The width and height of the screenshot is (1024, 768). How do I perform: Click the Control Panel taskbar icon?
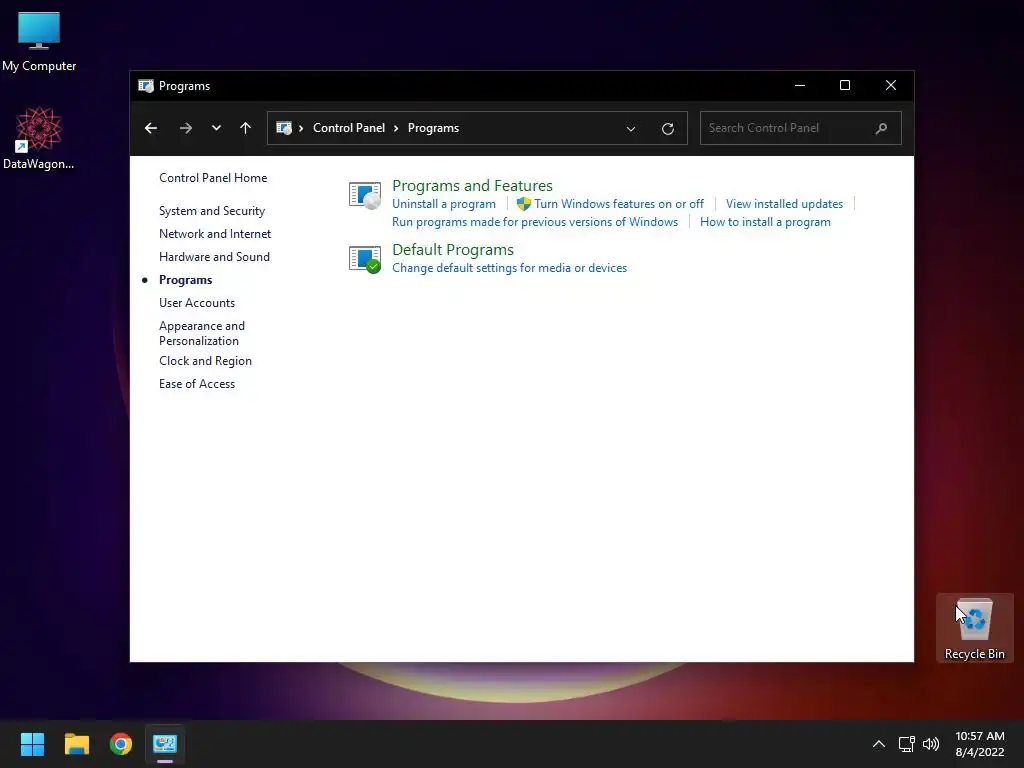point(165,744)
